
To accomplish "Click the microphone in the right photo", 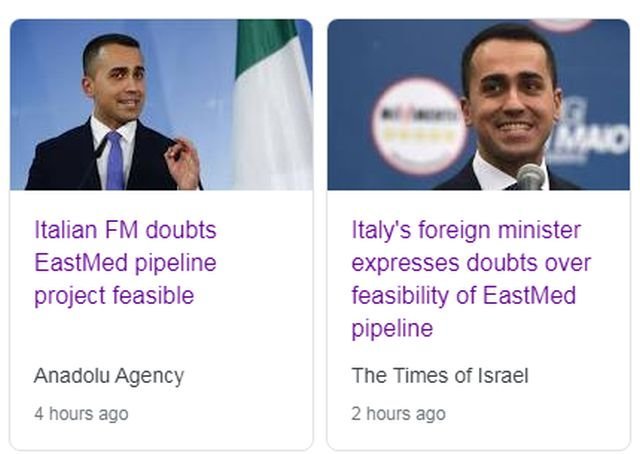I will [531, 177].
